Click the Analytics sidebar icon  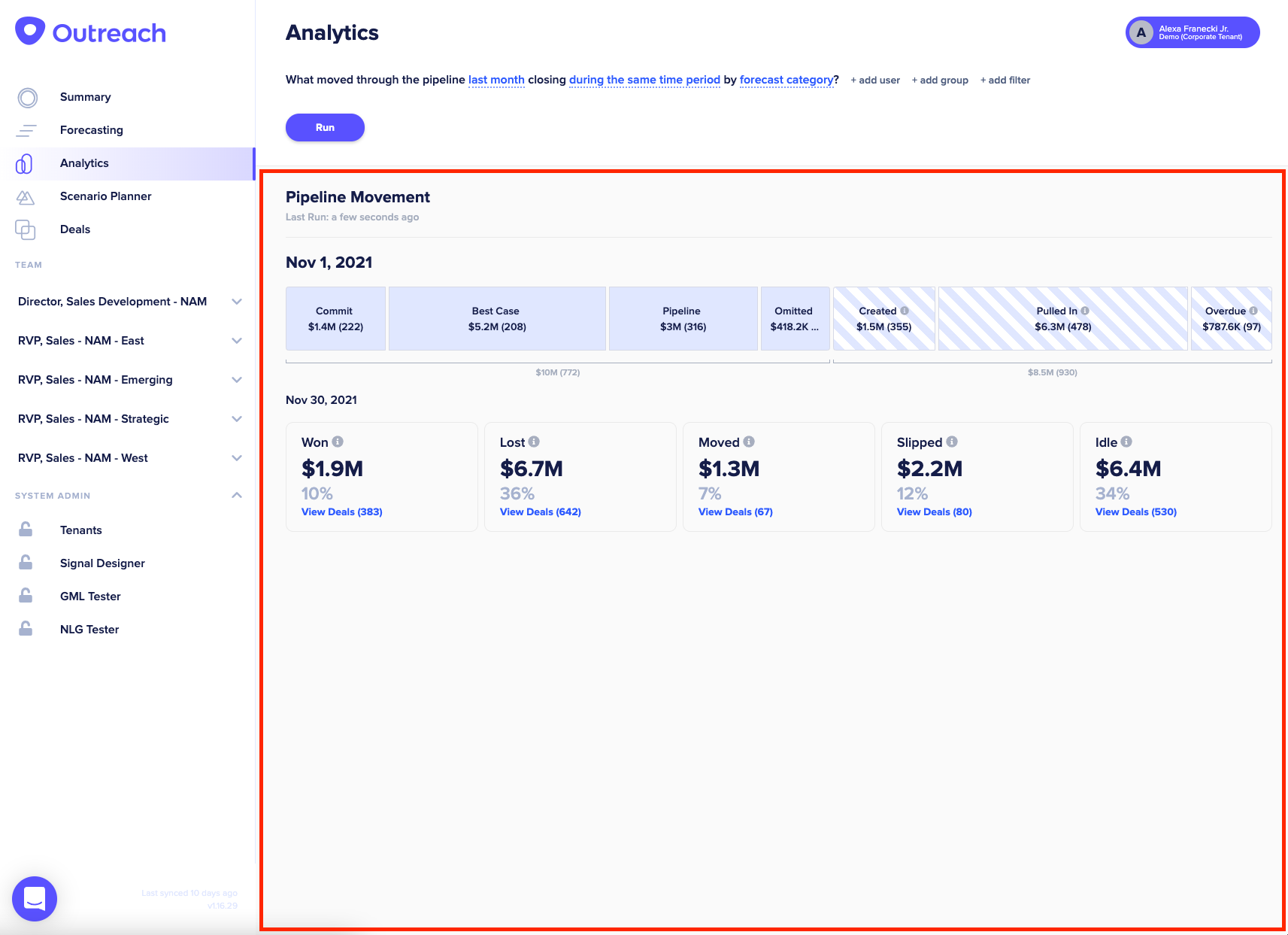(24, 163)
